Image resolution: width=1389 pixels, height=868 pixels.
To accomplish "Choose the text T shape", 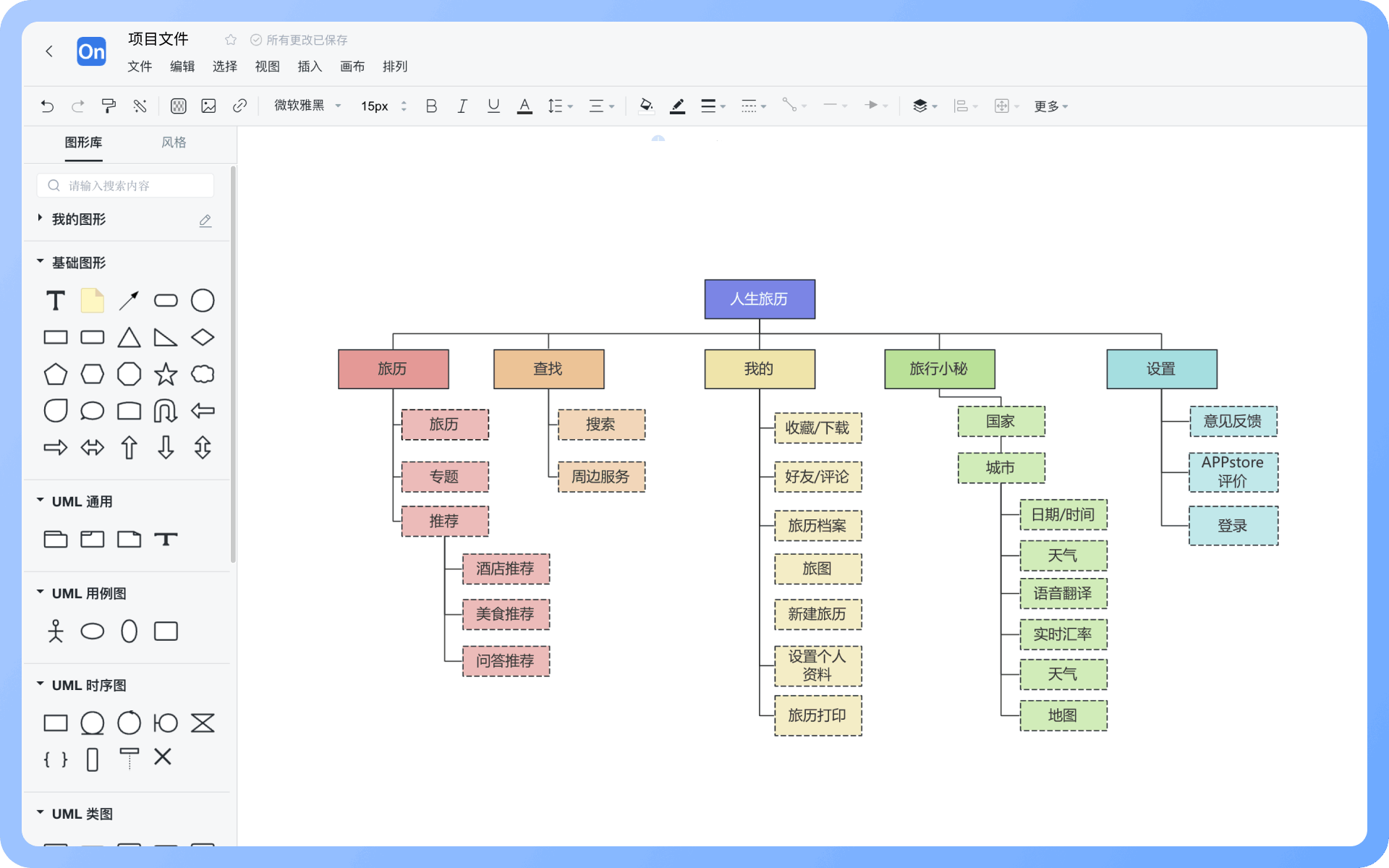I will [x=56, y=300].
